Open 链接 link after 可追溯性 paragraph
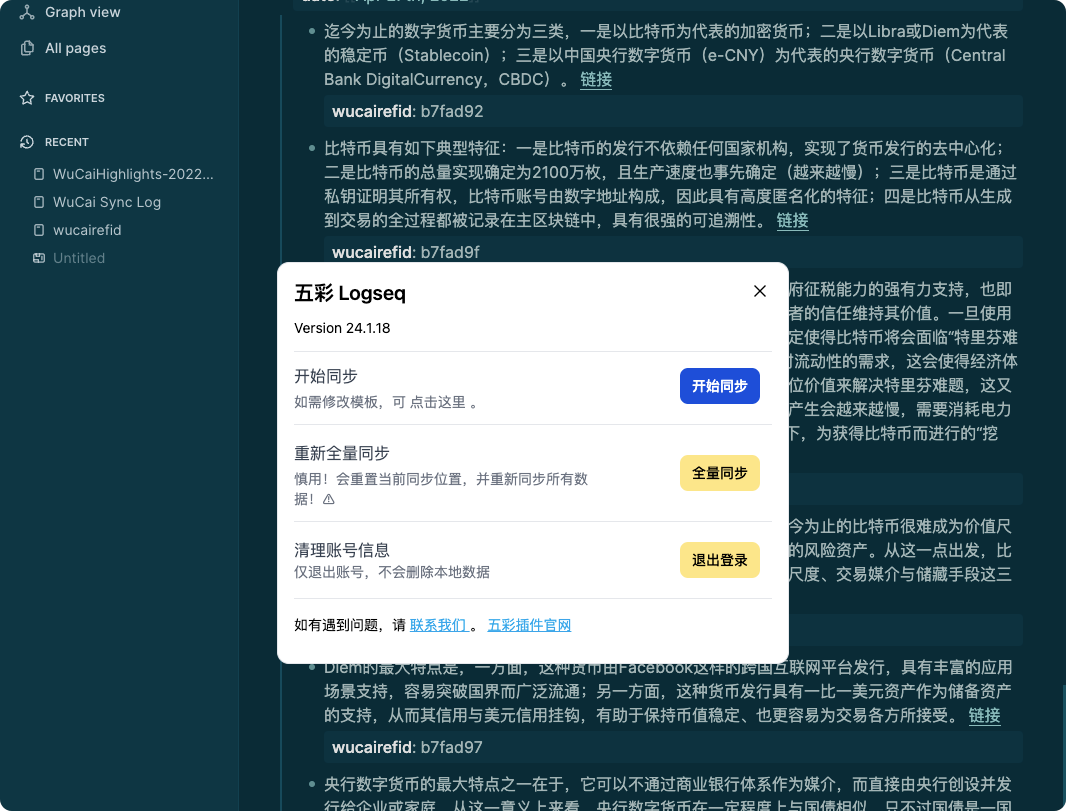The width and height of the screenshot is (1066, 811). pos(792,220)
